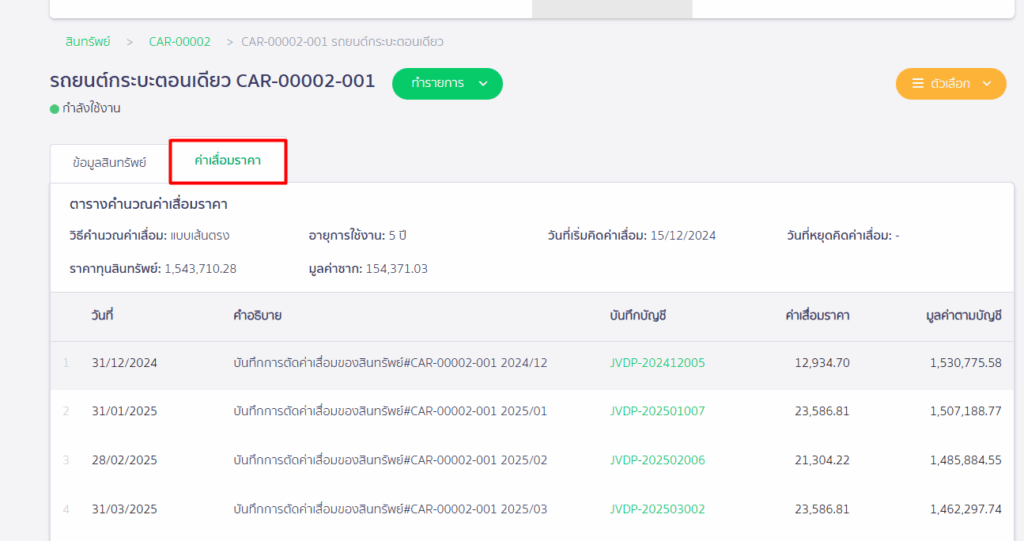Click the มูลค่าตามบัญชี column header
This screenshot has height=541, width=1024.
pos(963,316)
